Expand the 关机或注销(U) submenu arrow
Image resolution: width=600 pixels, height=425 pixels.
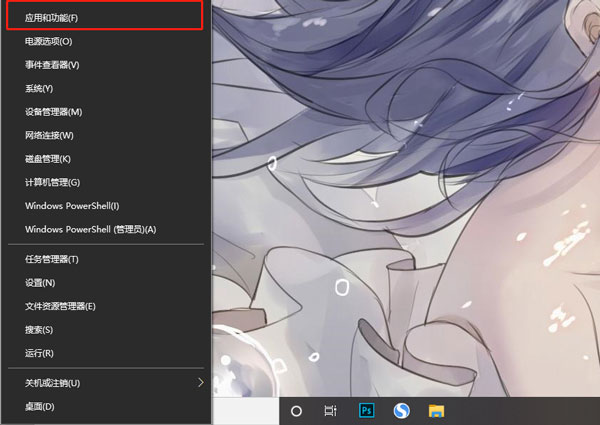tap(200, 383)
